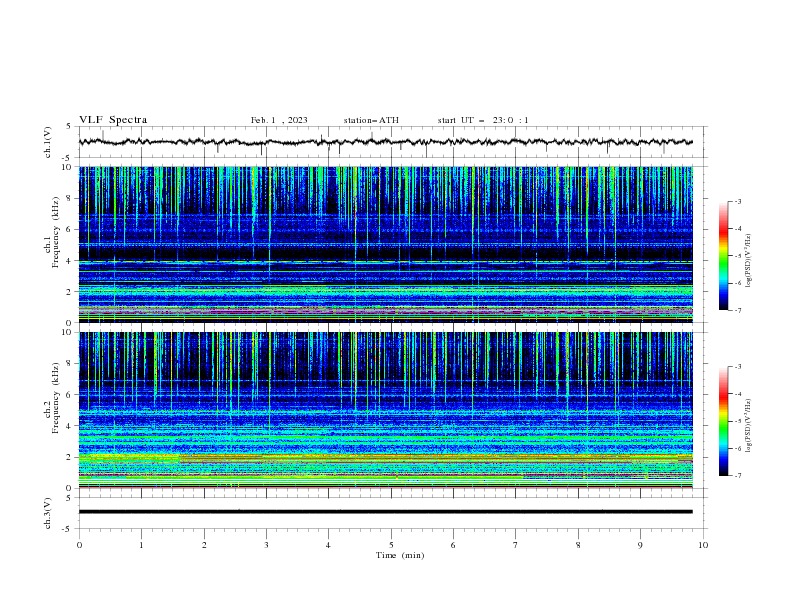This screenshot has height=612, width=792.
Task: Click time axis tick label "2"
Action: coord(204,545)
